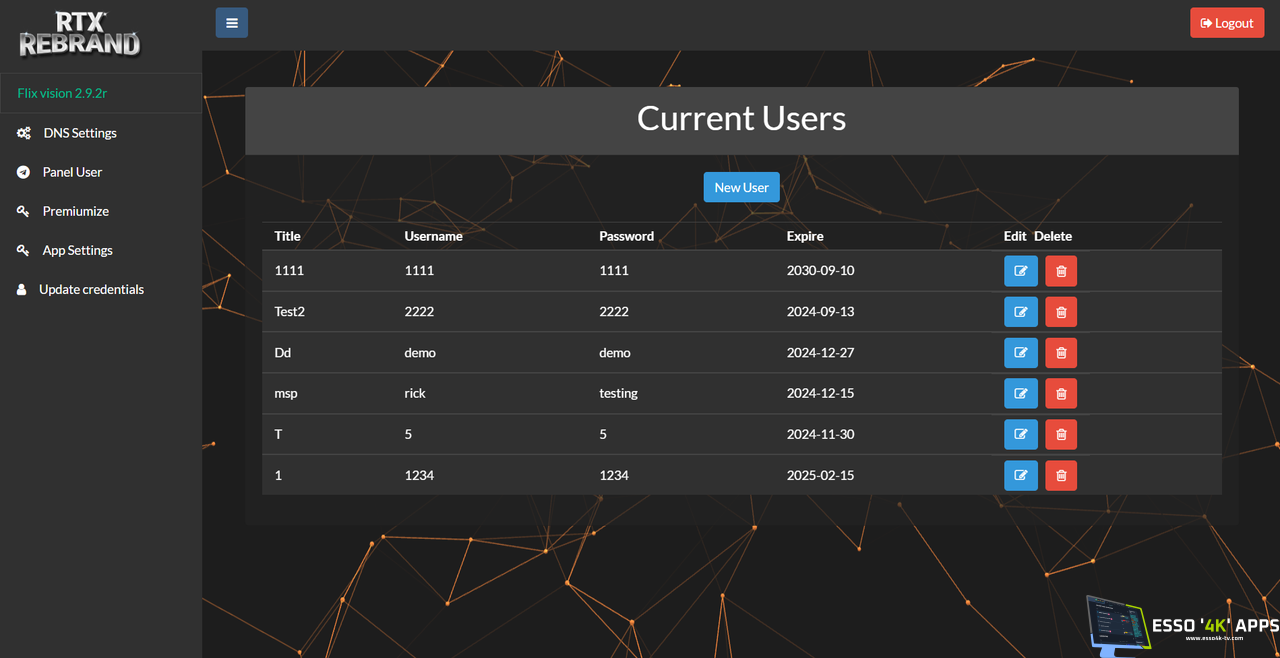The width and height of the screenshot is (1280, 658).
Task: Click the New User button
Action: pyautogui.click(x=741, y=187)
